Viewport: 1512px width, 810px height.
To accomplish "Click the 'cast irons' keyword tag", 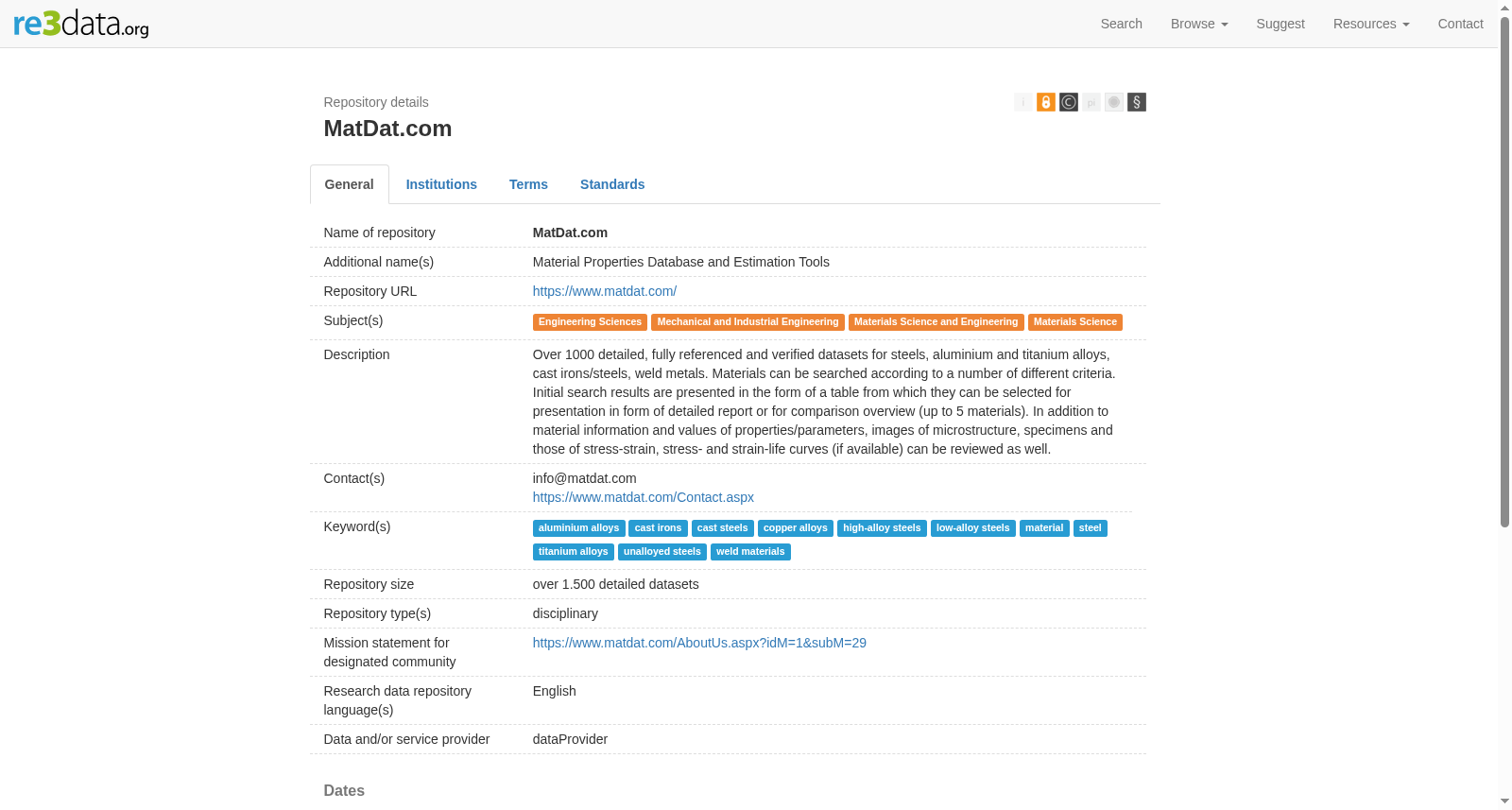I will click(658, 528).
